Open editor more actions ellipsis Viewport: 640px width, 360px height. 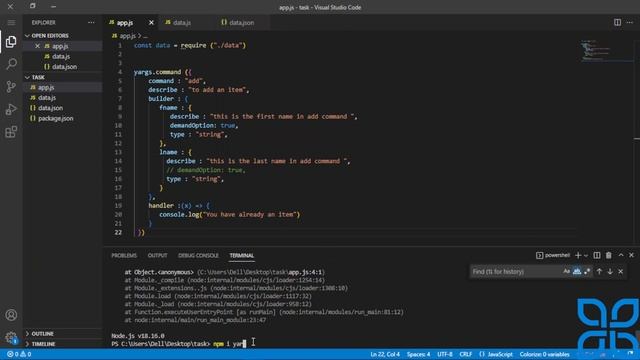pos(630,22)
